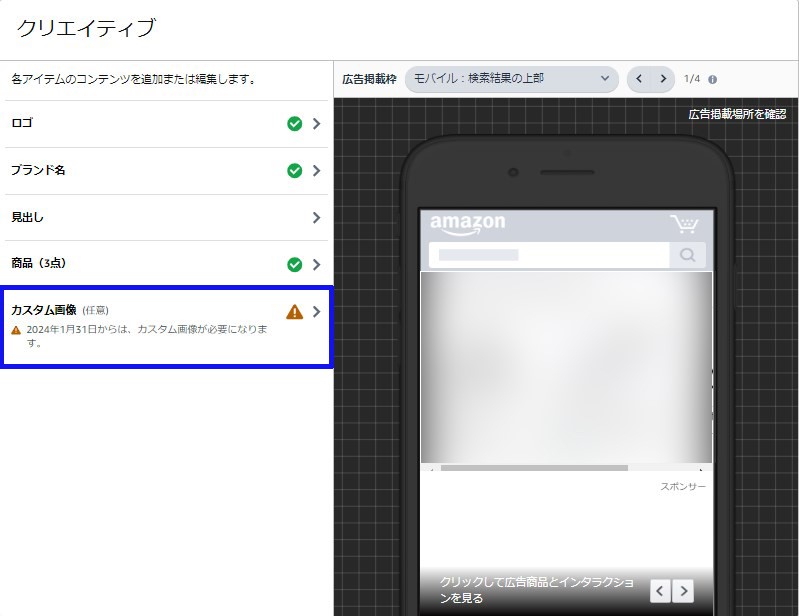799x616 pixels.
Task: Expand the 商品（3点）row chevron
Action: (x=316, y=264)
